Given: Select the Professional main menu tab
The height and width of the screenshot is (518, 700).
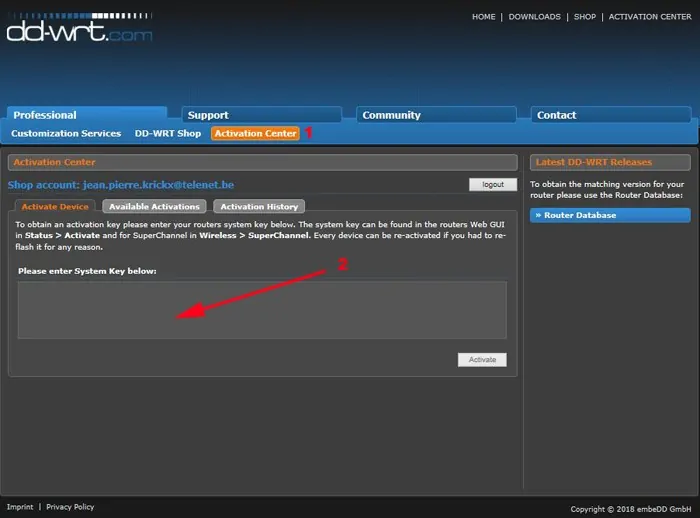Looking at the screenshot, I should pyautogui.click(x=87, y=115).
